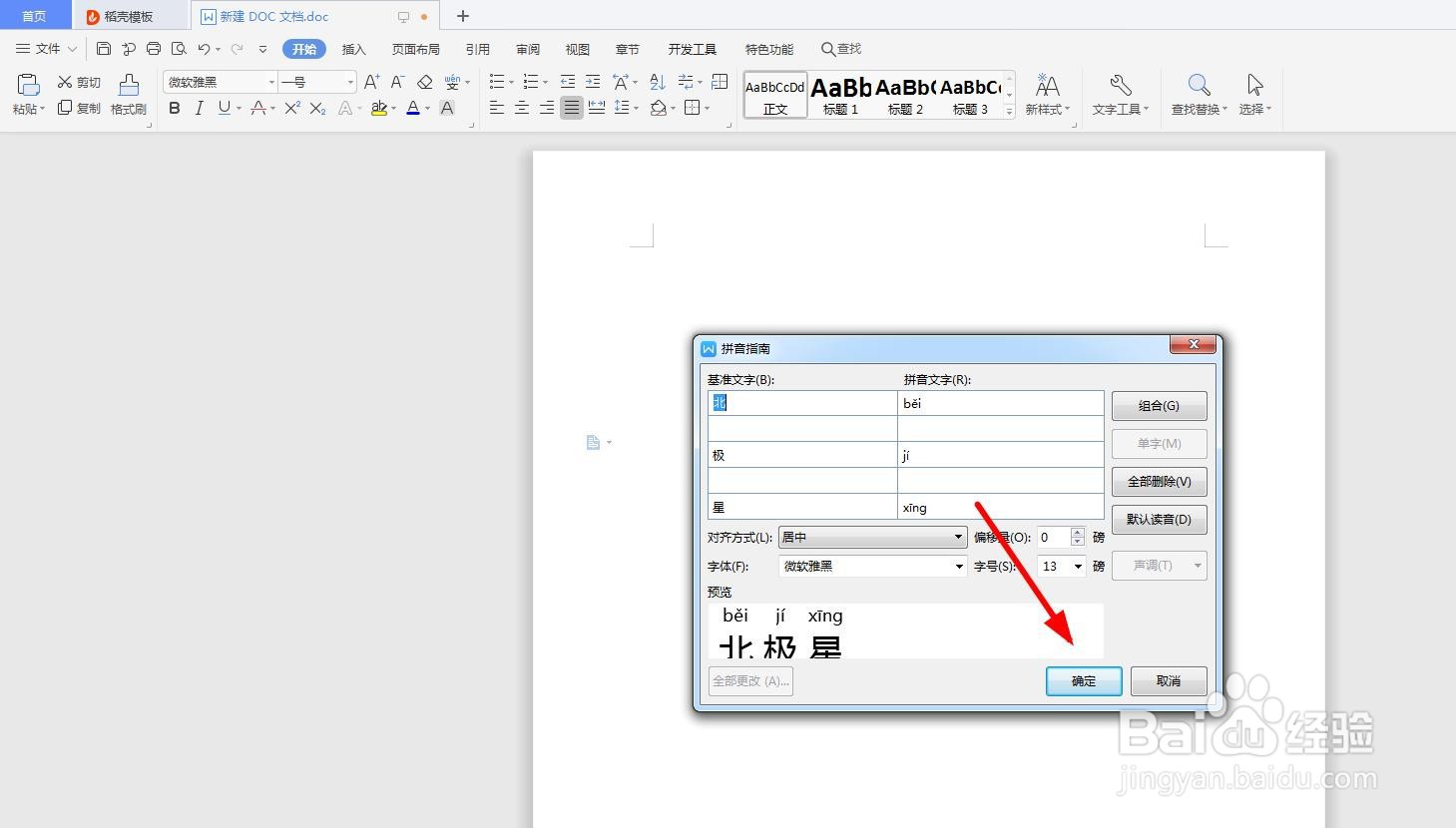This screenshot has width=1456, height=828.
Task: Click the Subscript X₂ icon
Action: (x=317, y=108)
